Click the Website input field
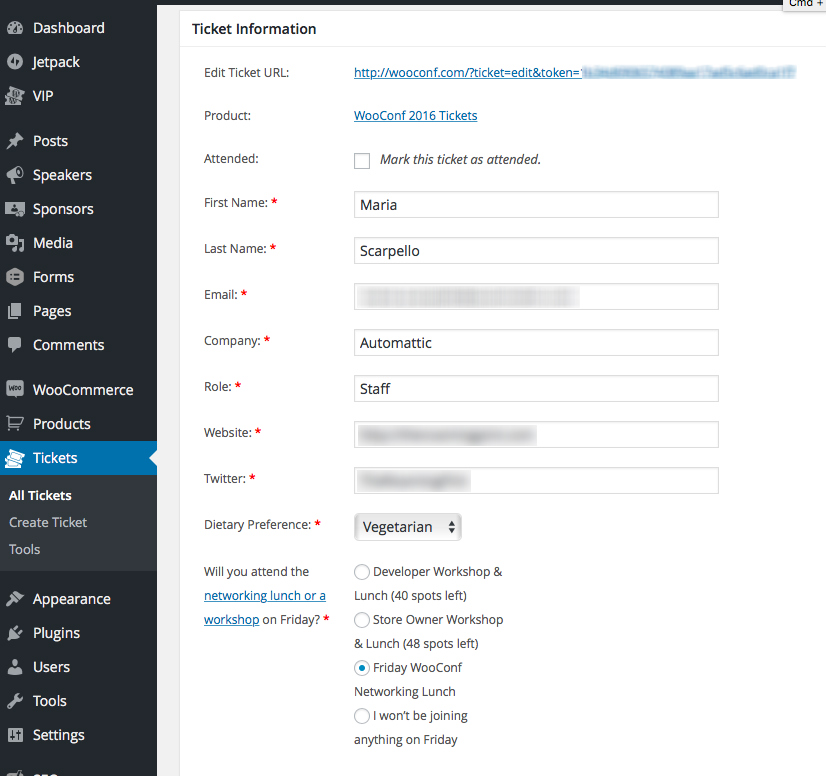Screen dimensions: 826x776 click(x=536, y=435)
